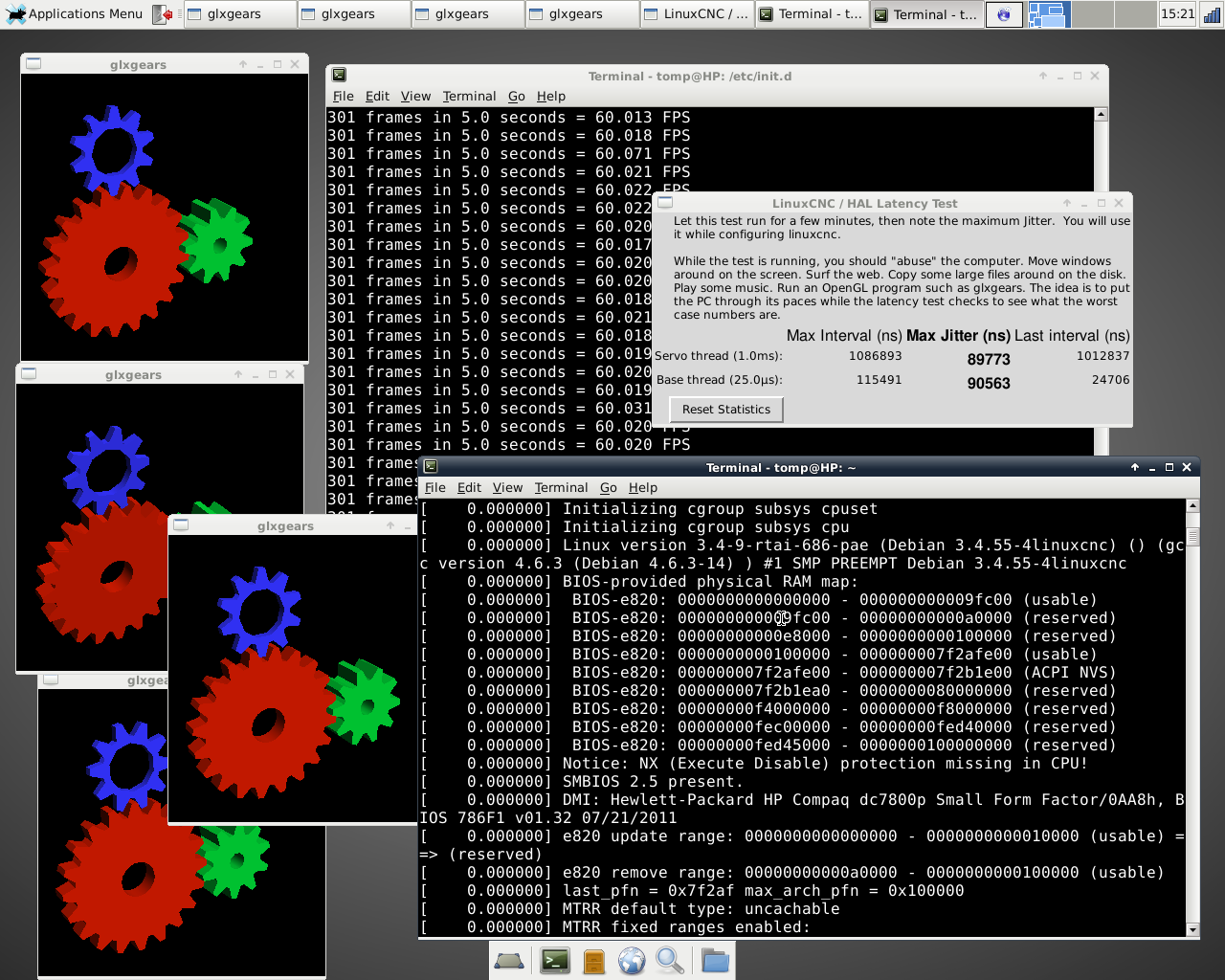
Task: Open Help menu in the /etc/init.d terminal
Action: 550,97
